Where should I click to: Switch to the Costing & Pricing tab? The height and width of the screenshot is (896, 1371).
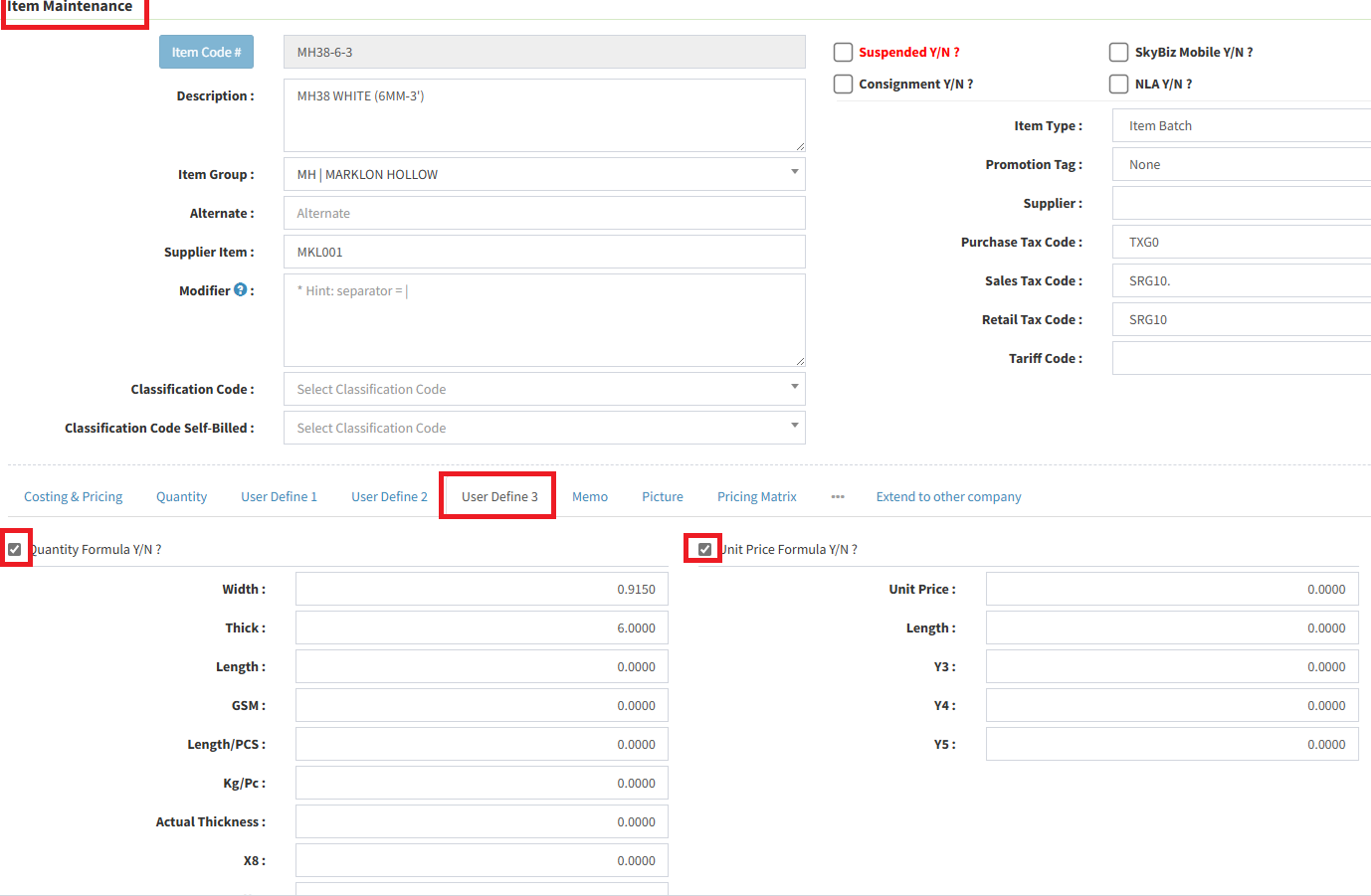[74, 496]
